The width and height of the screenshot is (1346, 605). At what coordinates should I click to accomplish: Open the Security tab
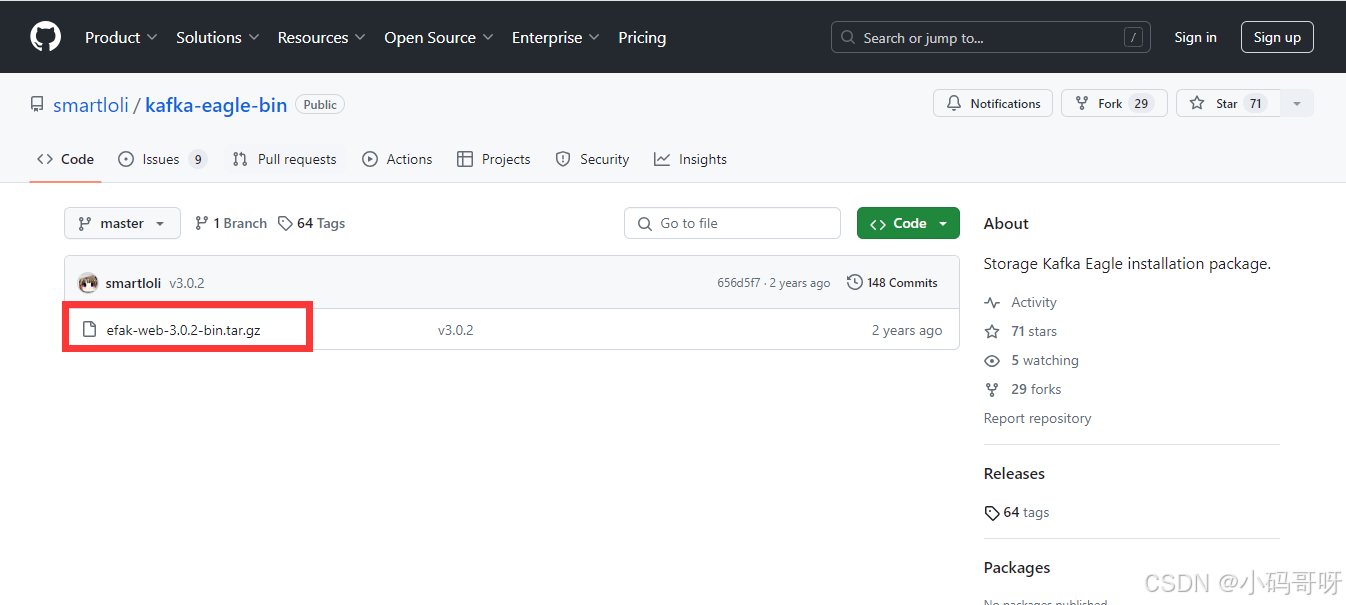592,159
